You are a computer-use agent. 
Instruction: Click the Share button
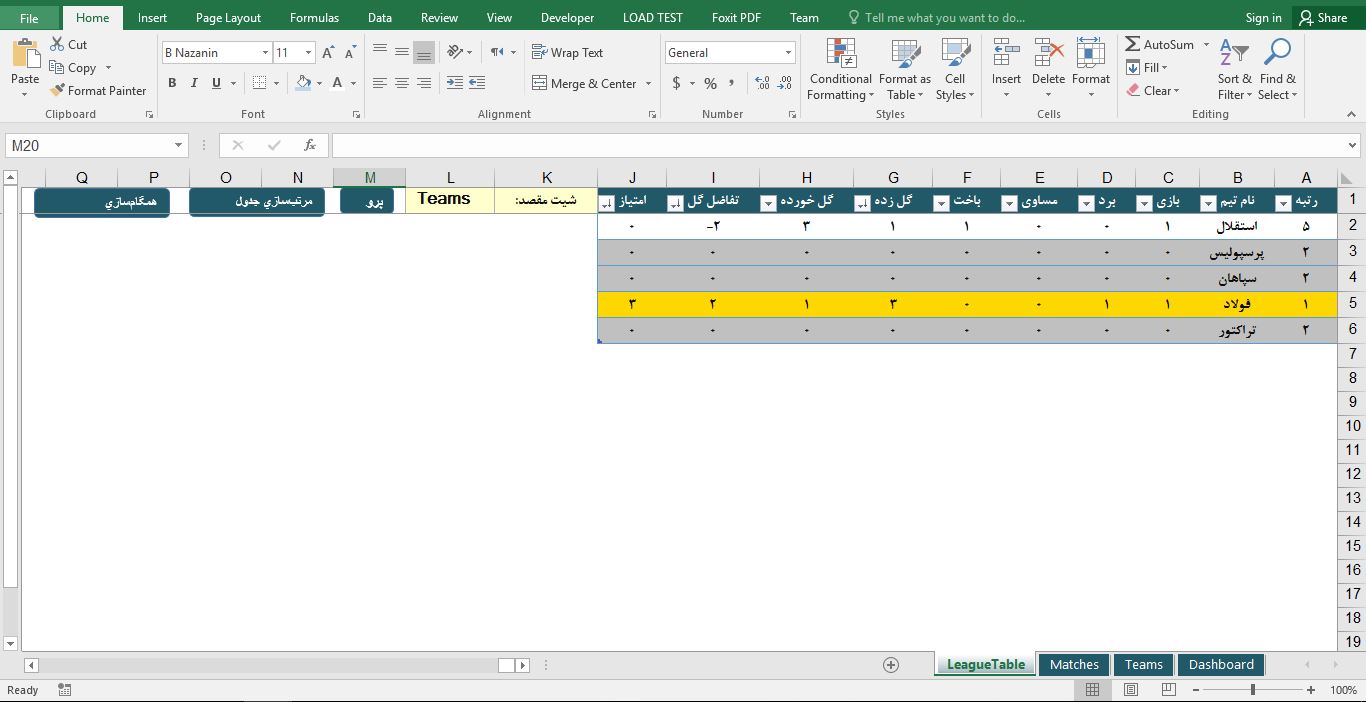click(x=1323, y=18)
